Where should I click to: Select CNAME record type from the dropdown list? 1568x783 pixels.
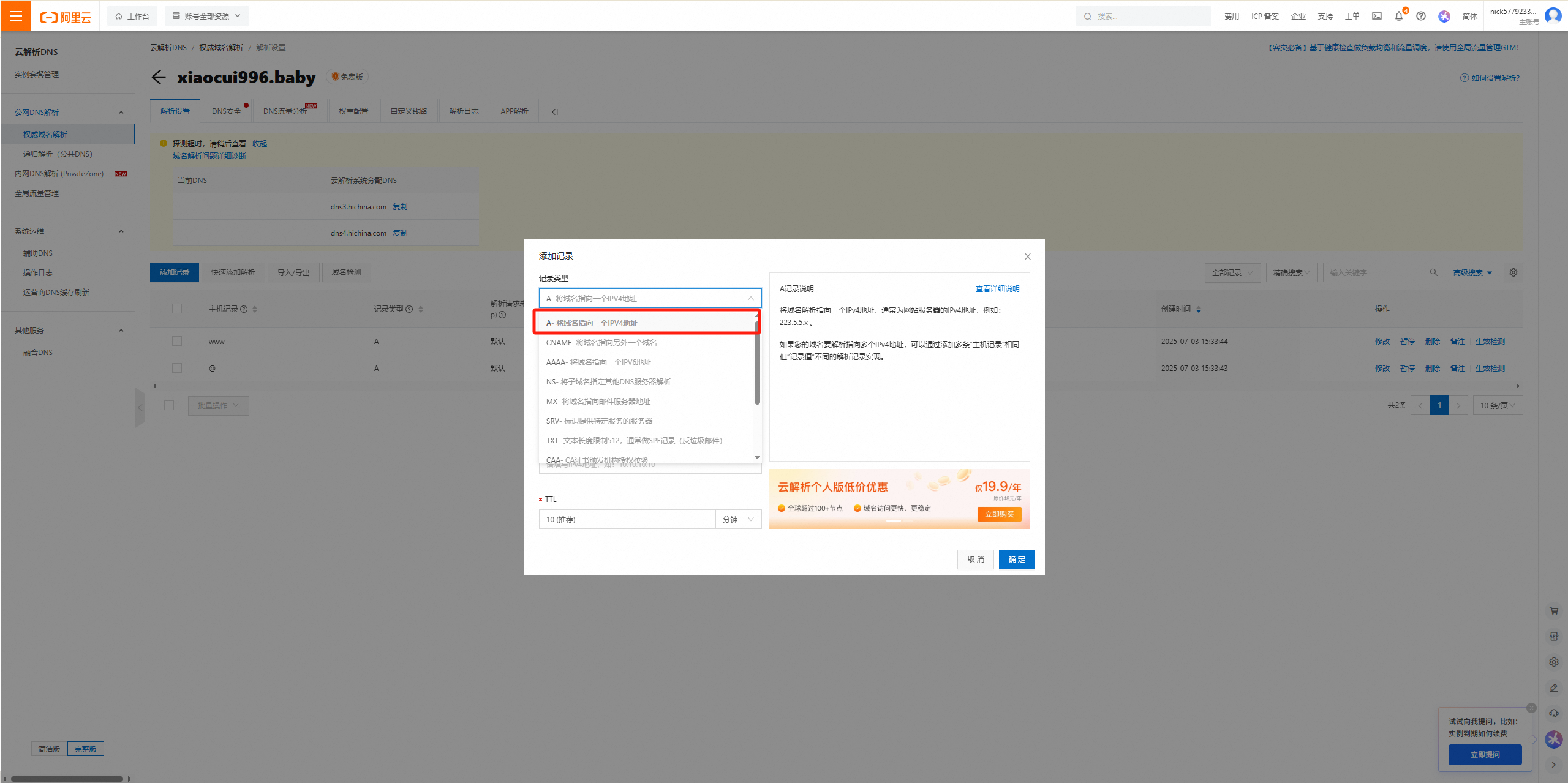click(x=601, y=342)
